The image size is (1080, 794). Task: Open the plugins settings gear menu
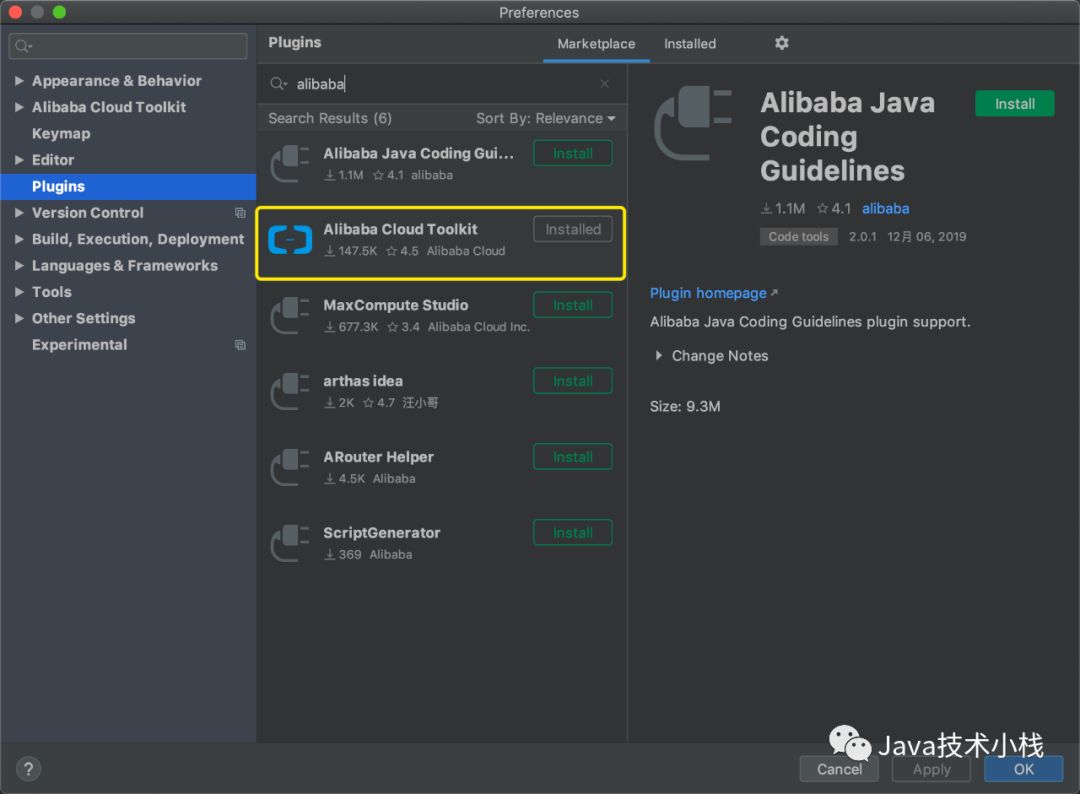click(x=781, y=43)
